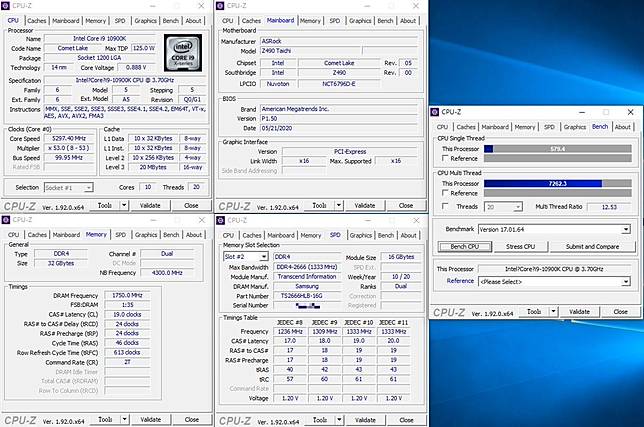Click the Bench CPU button

point(465,247)
